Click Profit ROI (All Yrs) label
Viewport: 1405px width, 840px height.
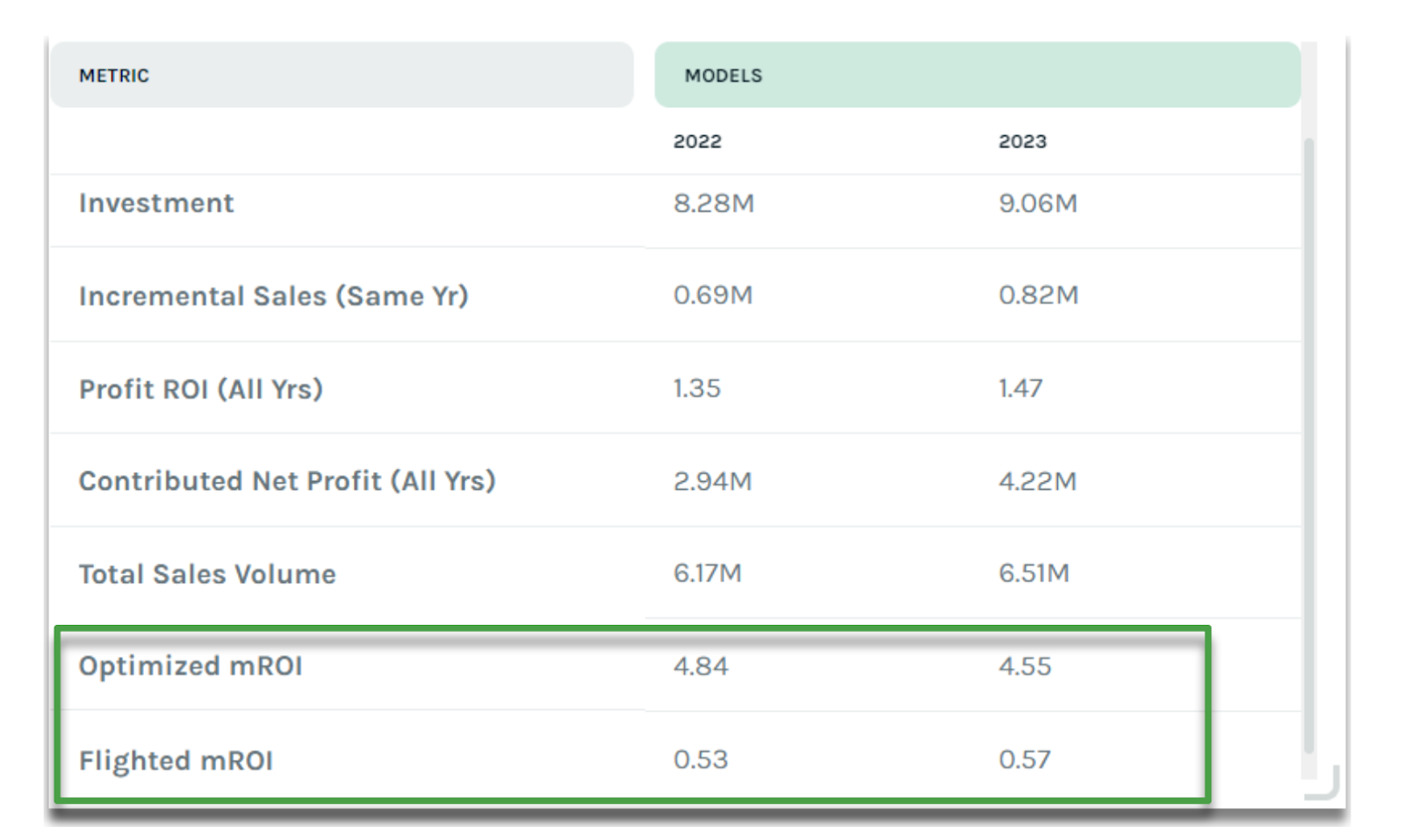[x=201, y=389]
